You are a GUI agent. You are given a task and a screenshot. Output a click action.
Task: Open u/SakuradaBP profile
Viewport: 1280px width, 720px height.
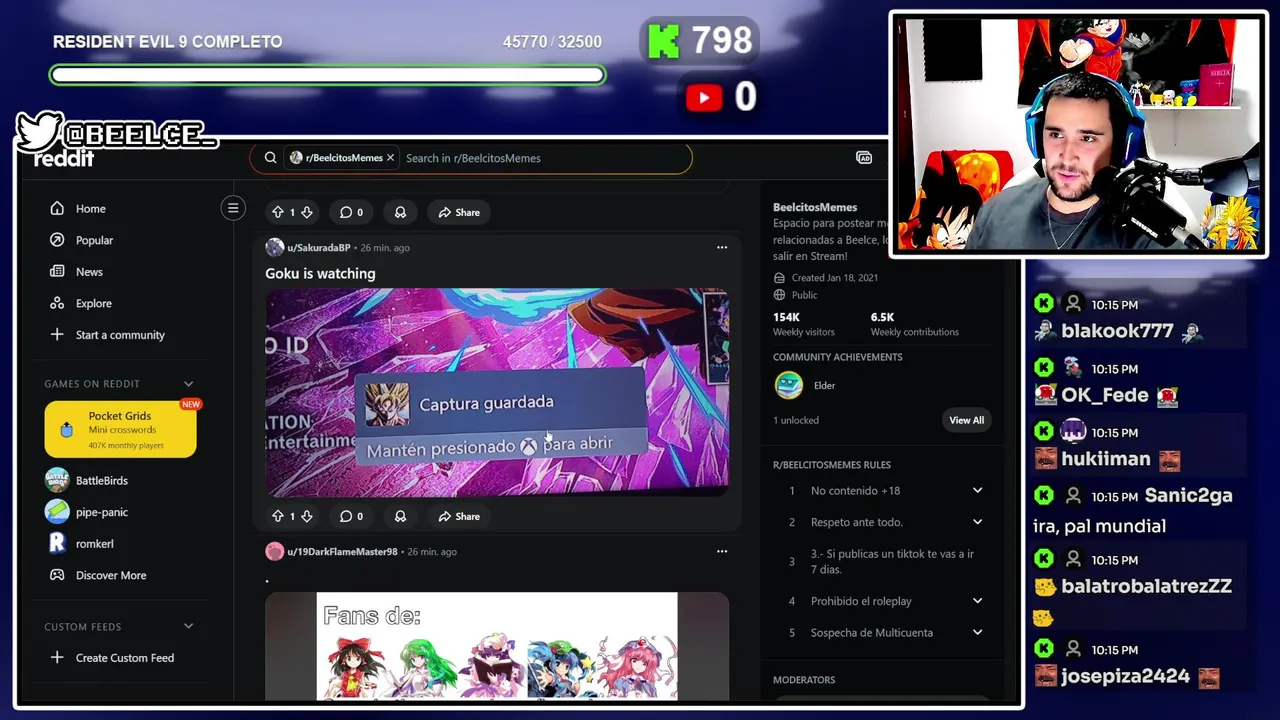pyautogui.click(x=318, y=247)
